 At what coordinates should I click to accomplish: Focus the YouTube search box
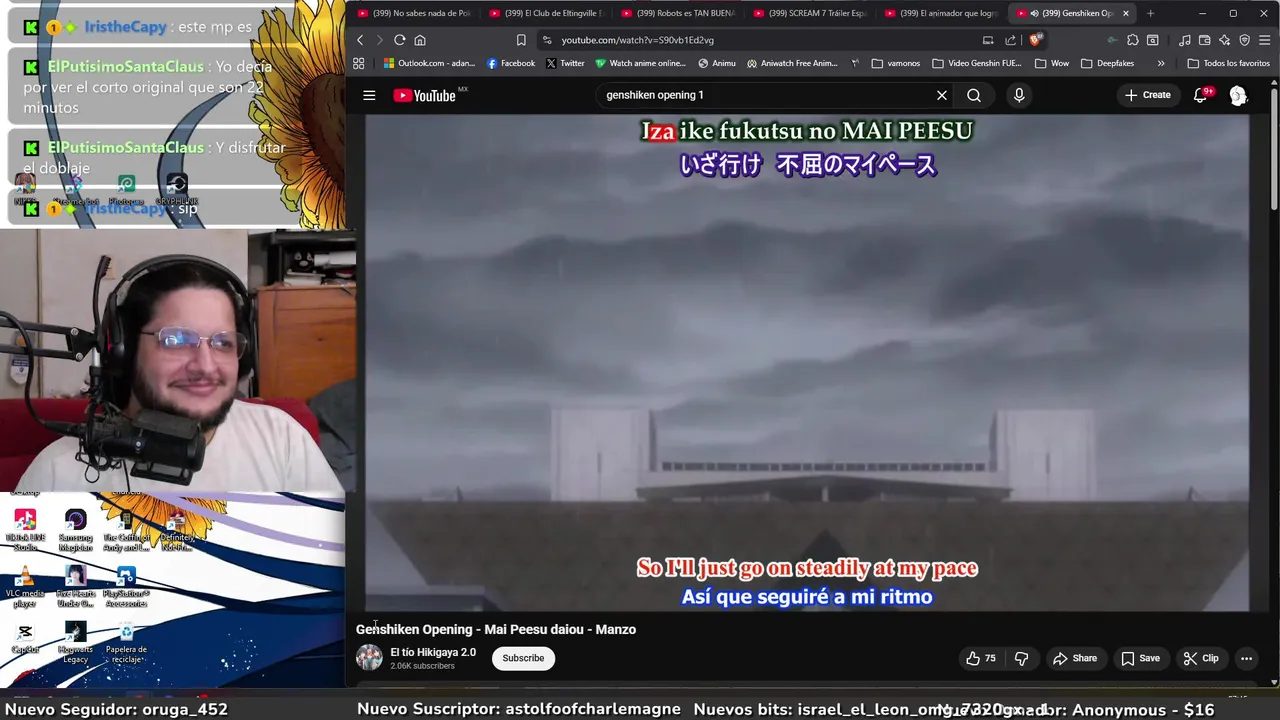click(x=765, y=95)
